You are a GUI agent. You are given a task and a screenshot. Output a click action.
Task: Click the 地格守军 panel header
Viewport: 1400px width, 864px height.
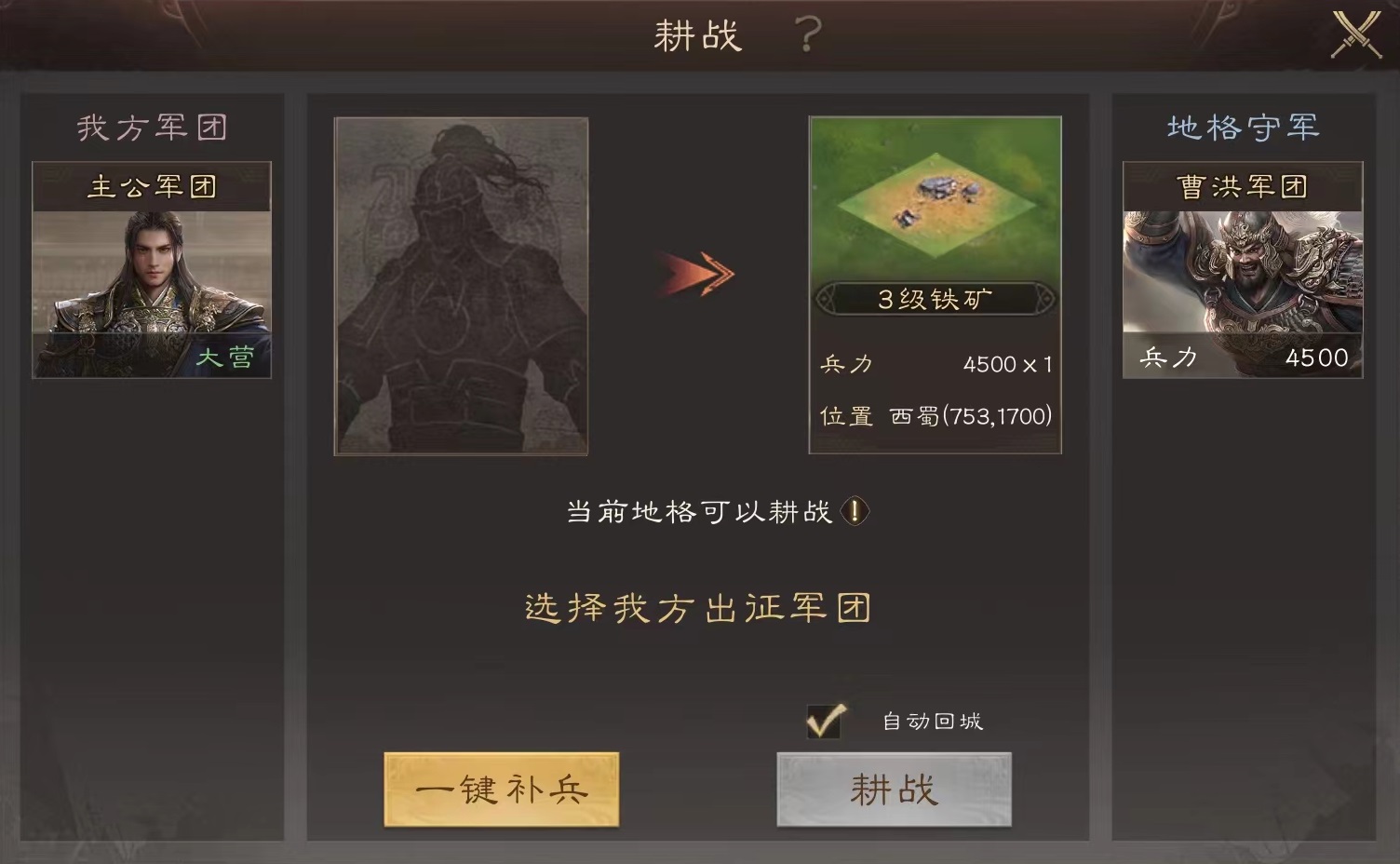pos(1243,127)
